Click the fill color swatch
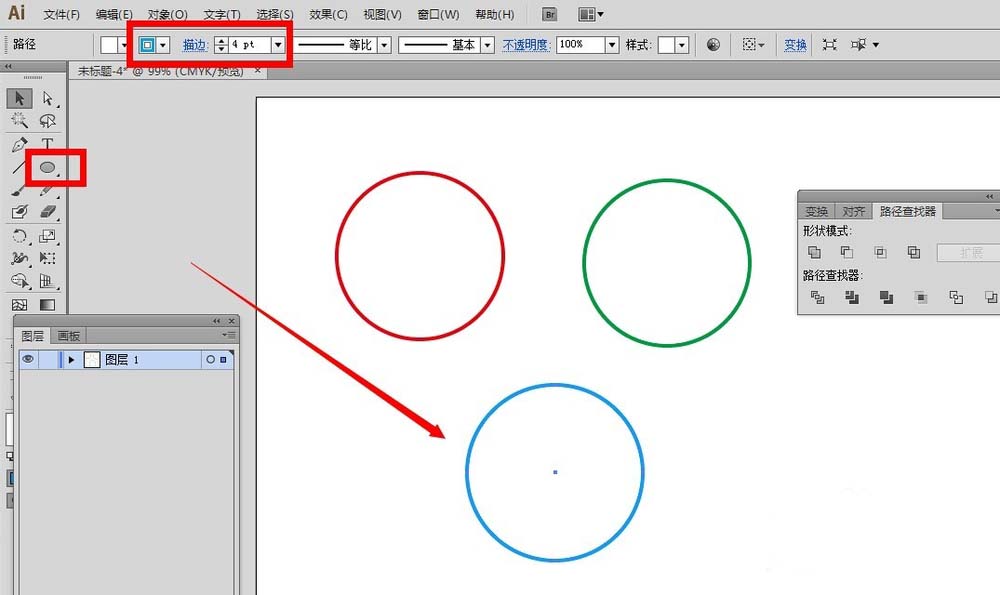 point(109,45)
